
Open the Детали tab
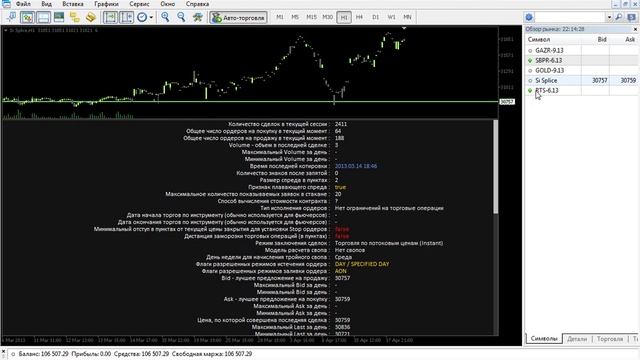click(x=577, y=339)
